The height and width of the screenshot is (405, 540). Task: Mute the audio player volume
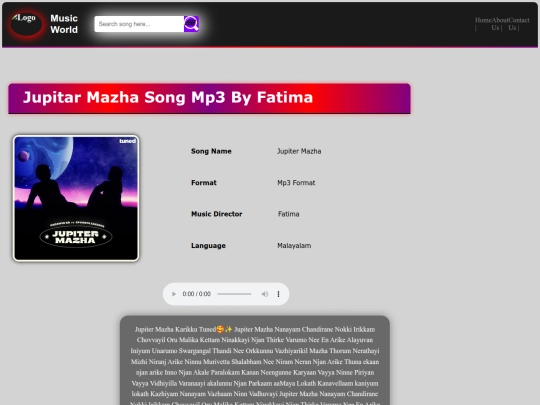264,294
